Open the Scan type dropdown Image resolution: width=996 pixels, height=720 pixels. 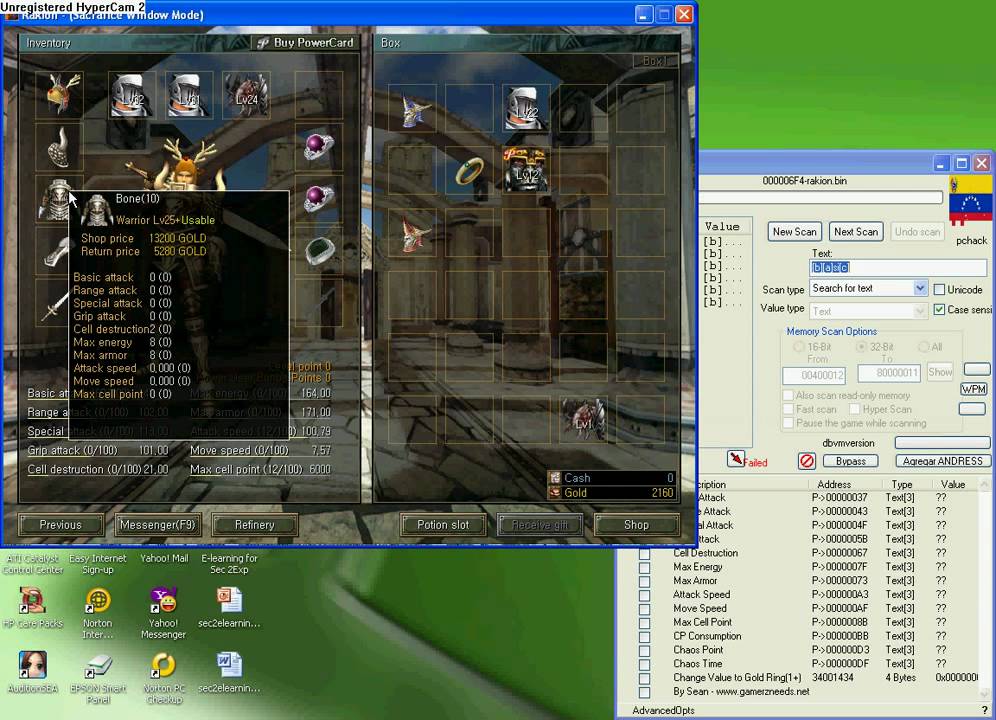tap(920, 289)
